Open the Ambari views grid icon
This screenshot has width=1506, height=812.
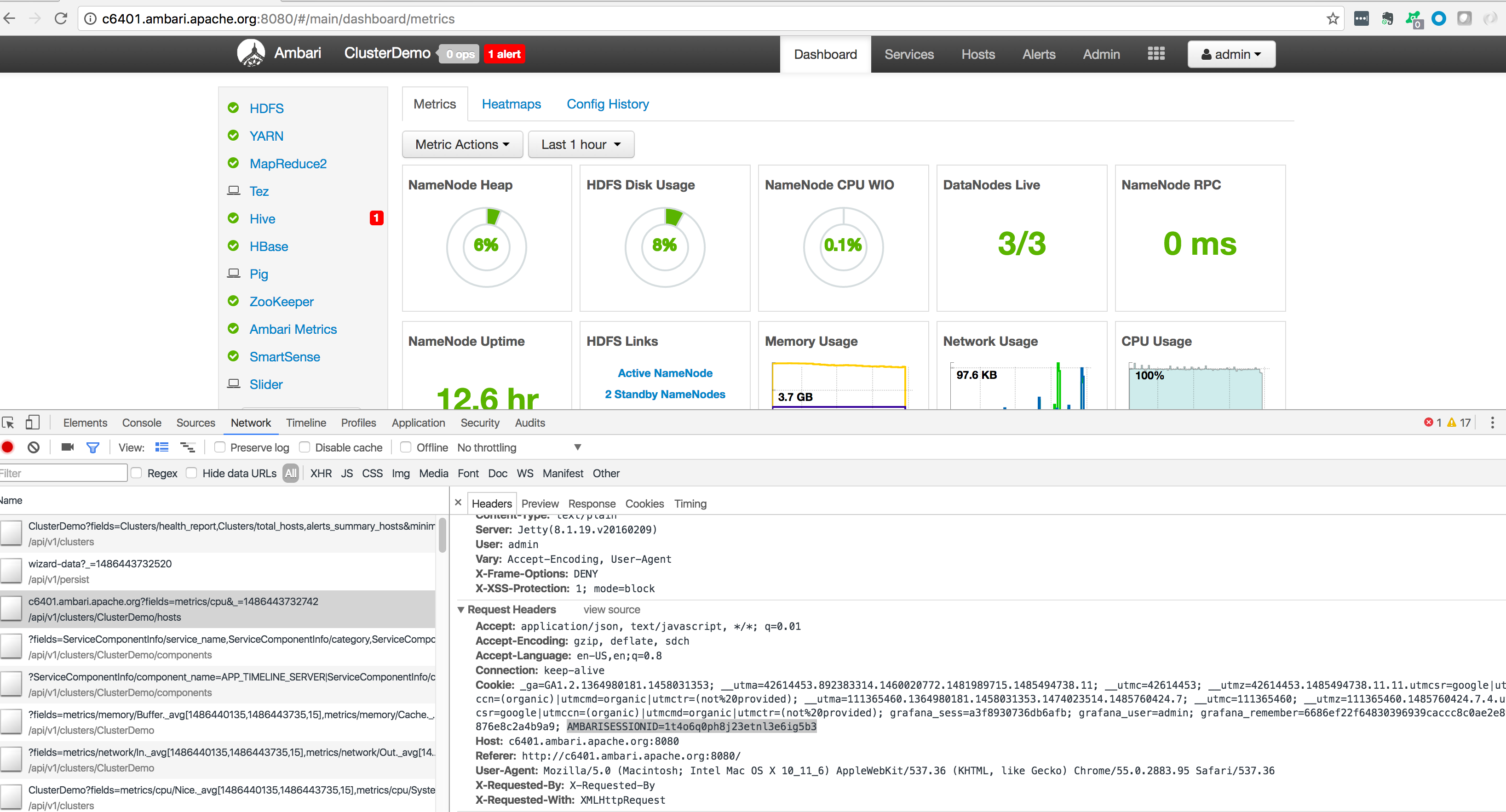[x=1156, y=54]
